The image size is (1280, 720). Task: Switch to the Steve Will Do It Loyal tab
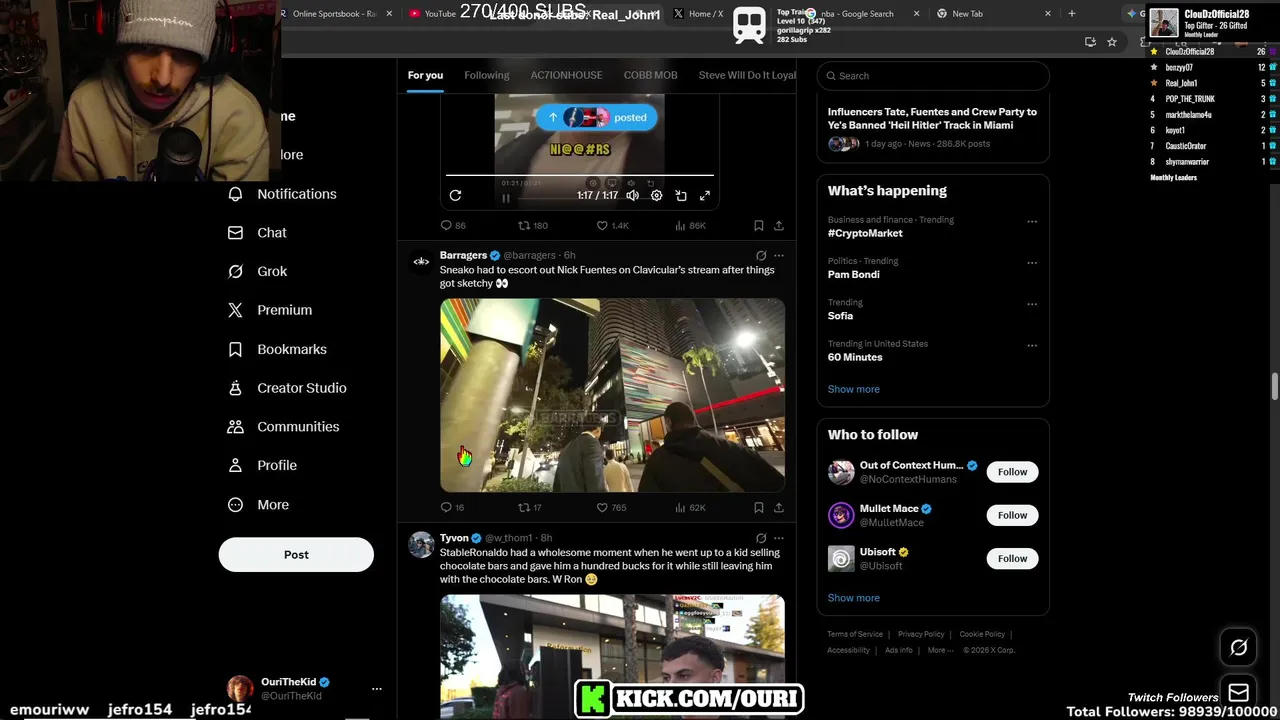point(747,75)
